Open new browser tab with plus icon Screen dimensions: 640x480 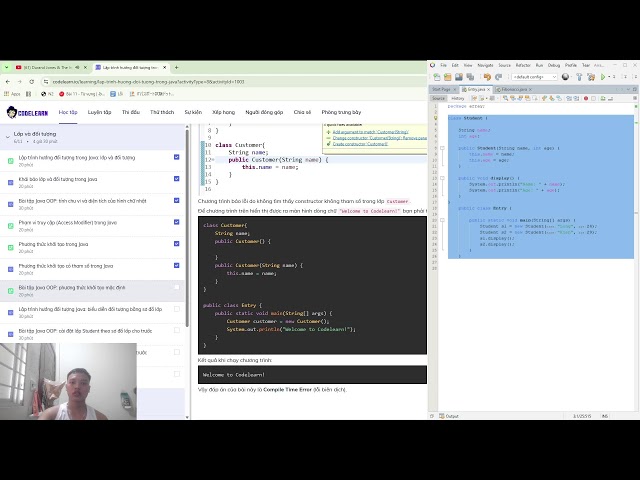tap(176, 67)
